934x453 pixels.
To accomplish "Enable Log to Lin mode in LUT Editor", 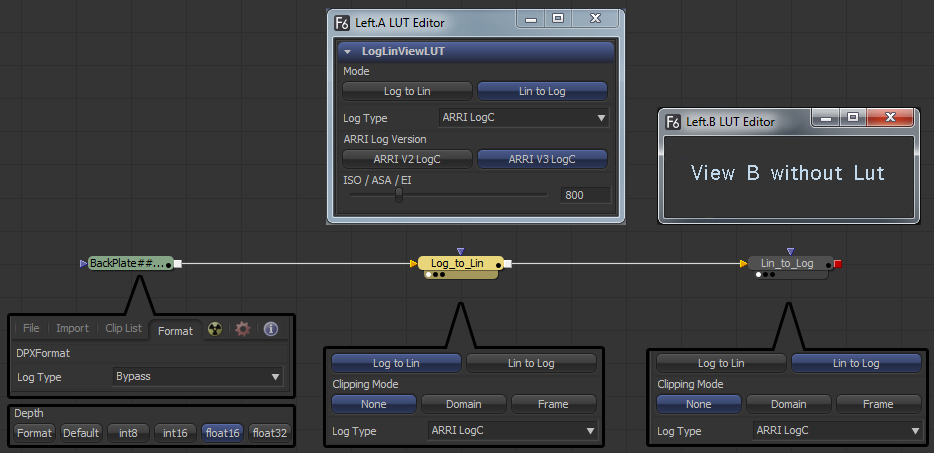I will coord(407,91).
